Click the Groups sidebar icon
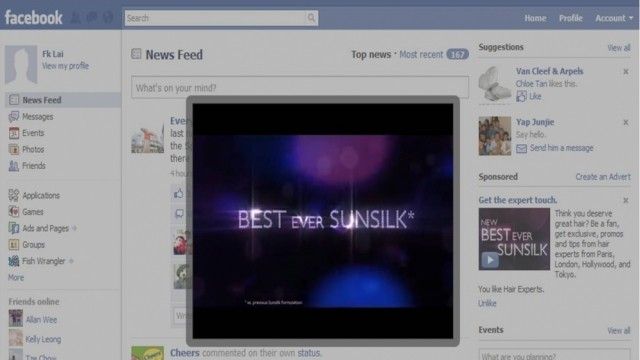This screenshot has height=360, width=640. (x=14, y=244)
